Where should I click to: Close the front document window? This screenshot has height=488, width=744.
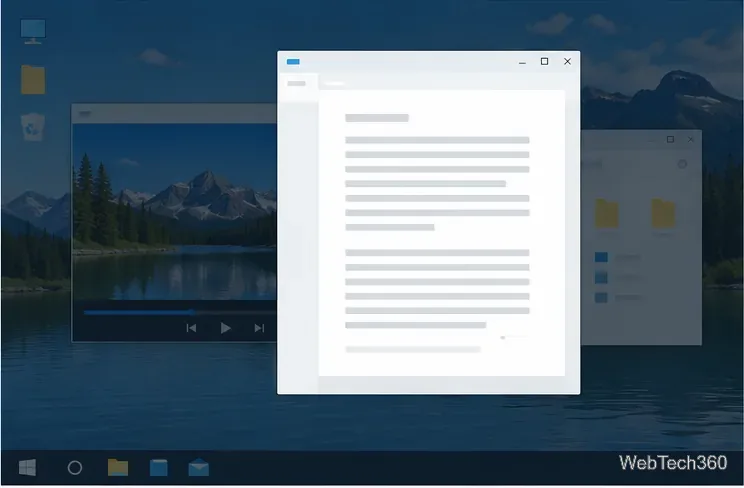[x=567, y=61]
